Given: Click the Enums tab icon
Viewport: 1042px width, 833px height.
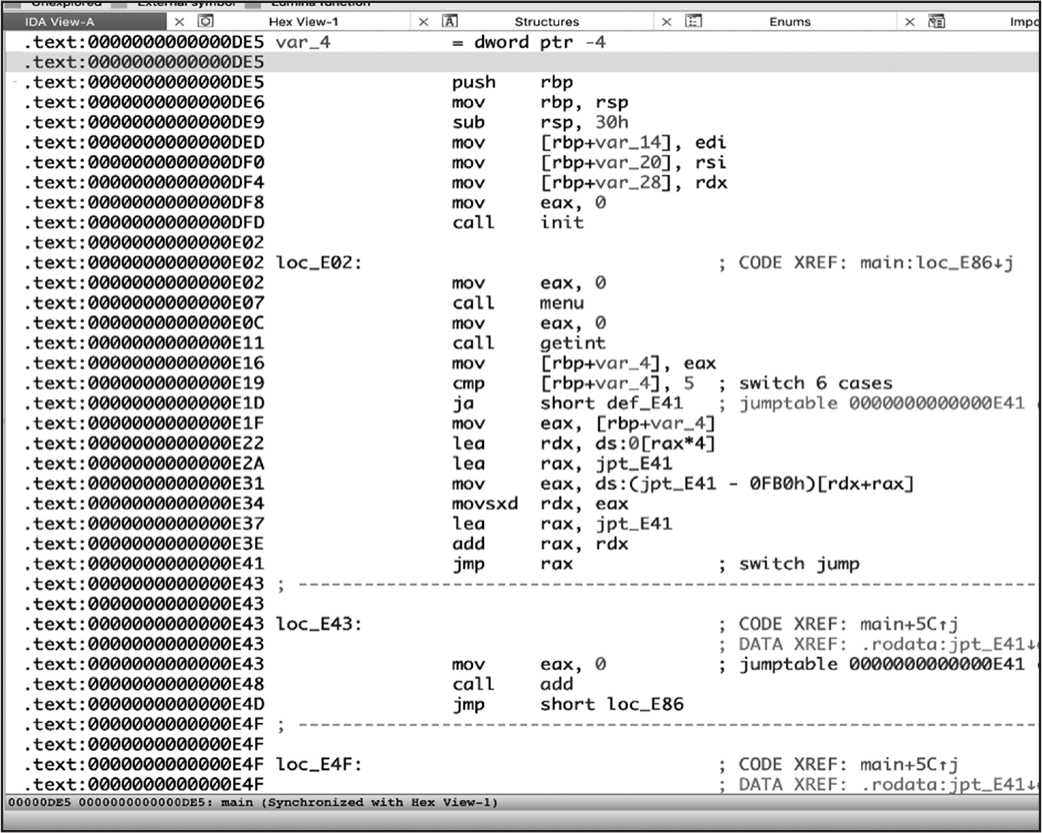Looking at the screenshot, I should click(693, 21).
